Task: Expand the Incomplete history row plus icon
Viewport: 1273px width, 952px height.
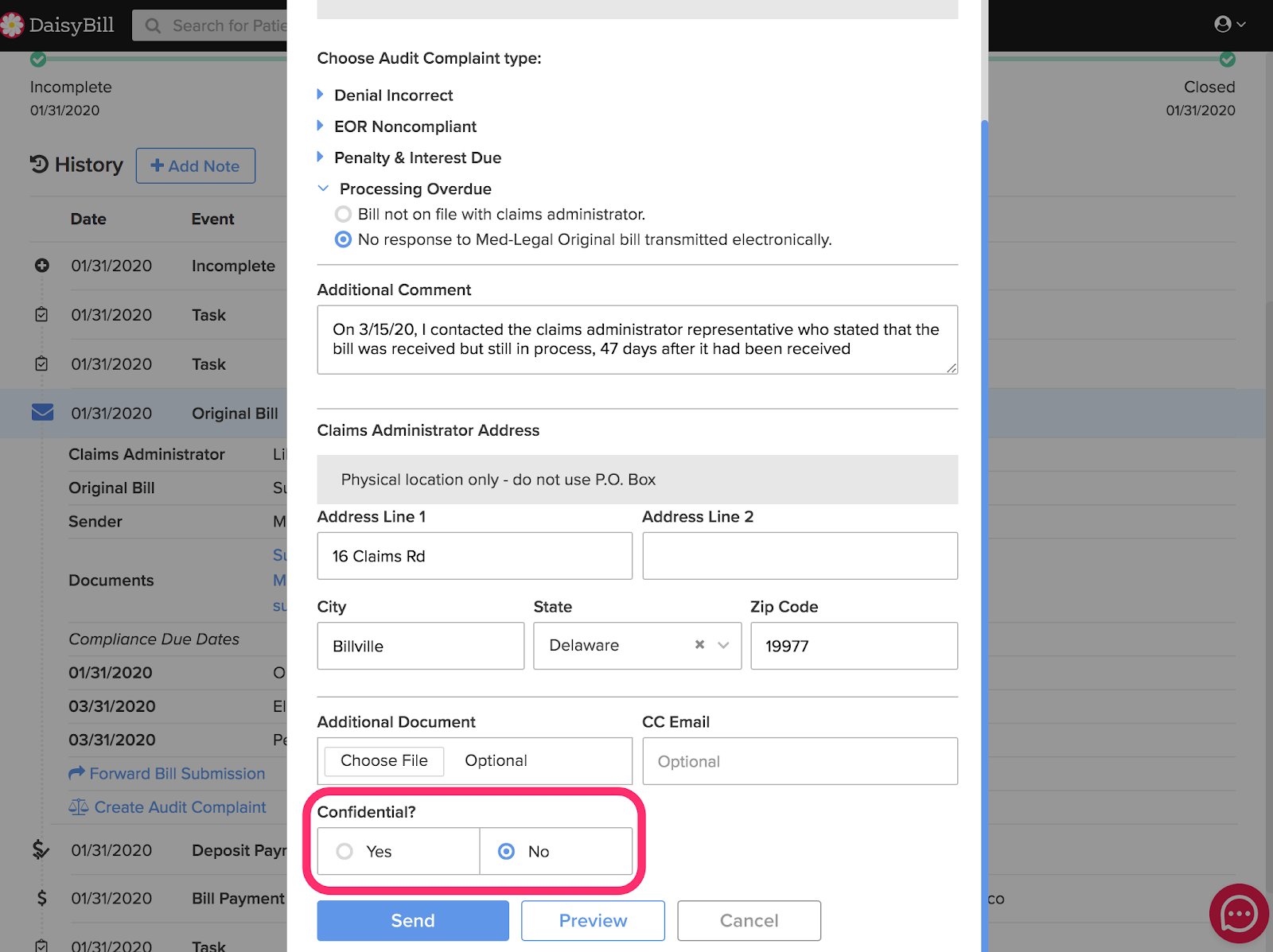Action: pyautogui.click(x=42, y=266)
